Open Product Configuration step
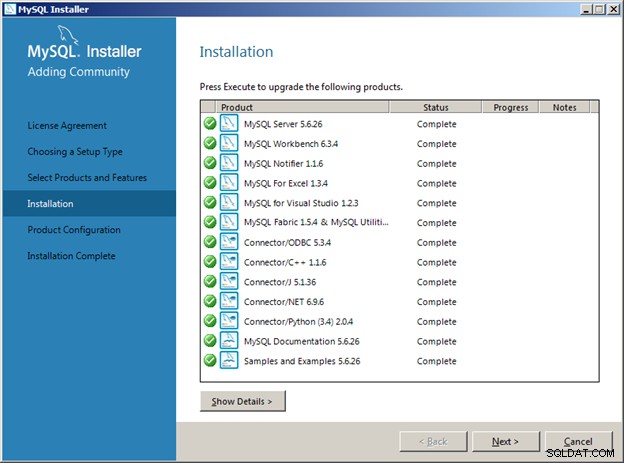 (x=74, y=230)
